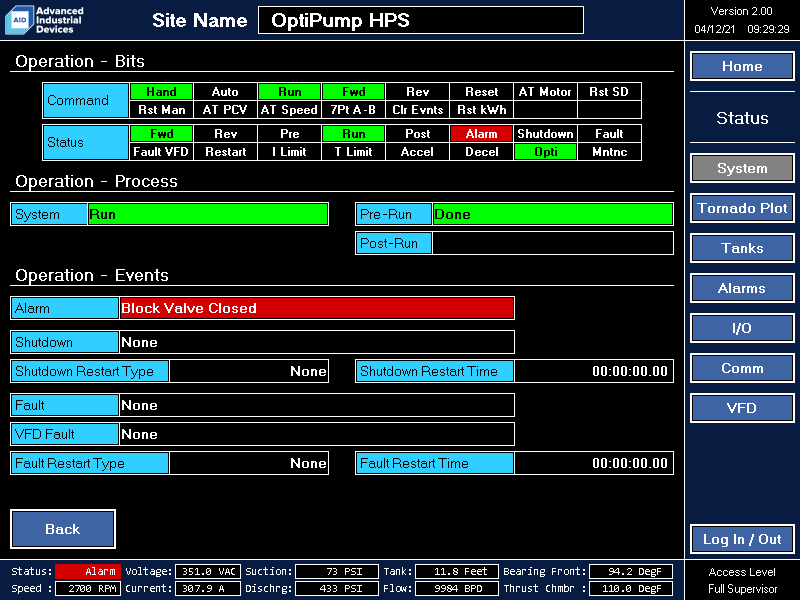Screen dimensions: 800x600
Task: Toggle the Hand command bit
Action: click(x=161, y=92)
